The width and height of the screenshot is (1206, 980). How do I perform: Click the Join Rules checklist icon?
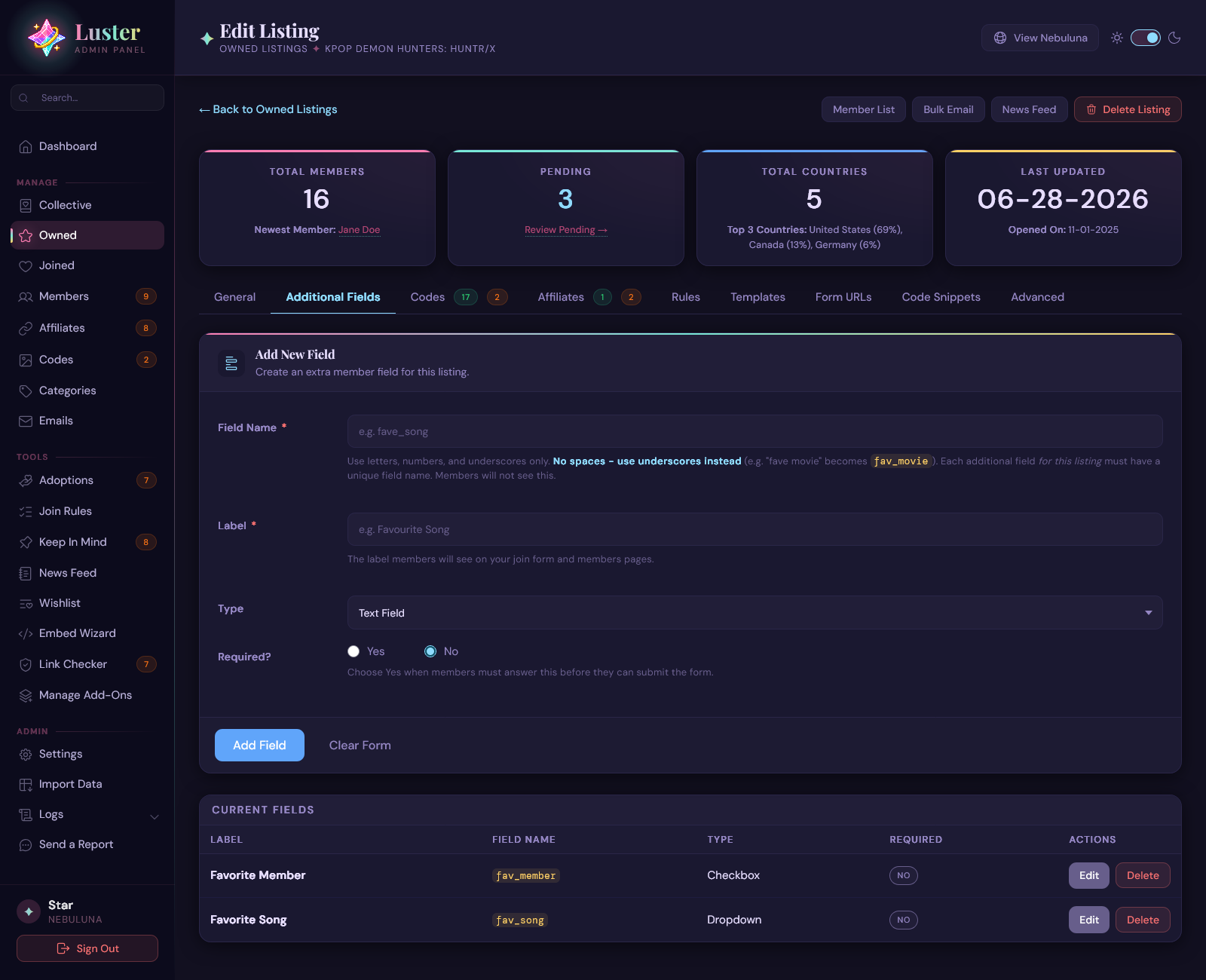(26, 511)
